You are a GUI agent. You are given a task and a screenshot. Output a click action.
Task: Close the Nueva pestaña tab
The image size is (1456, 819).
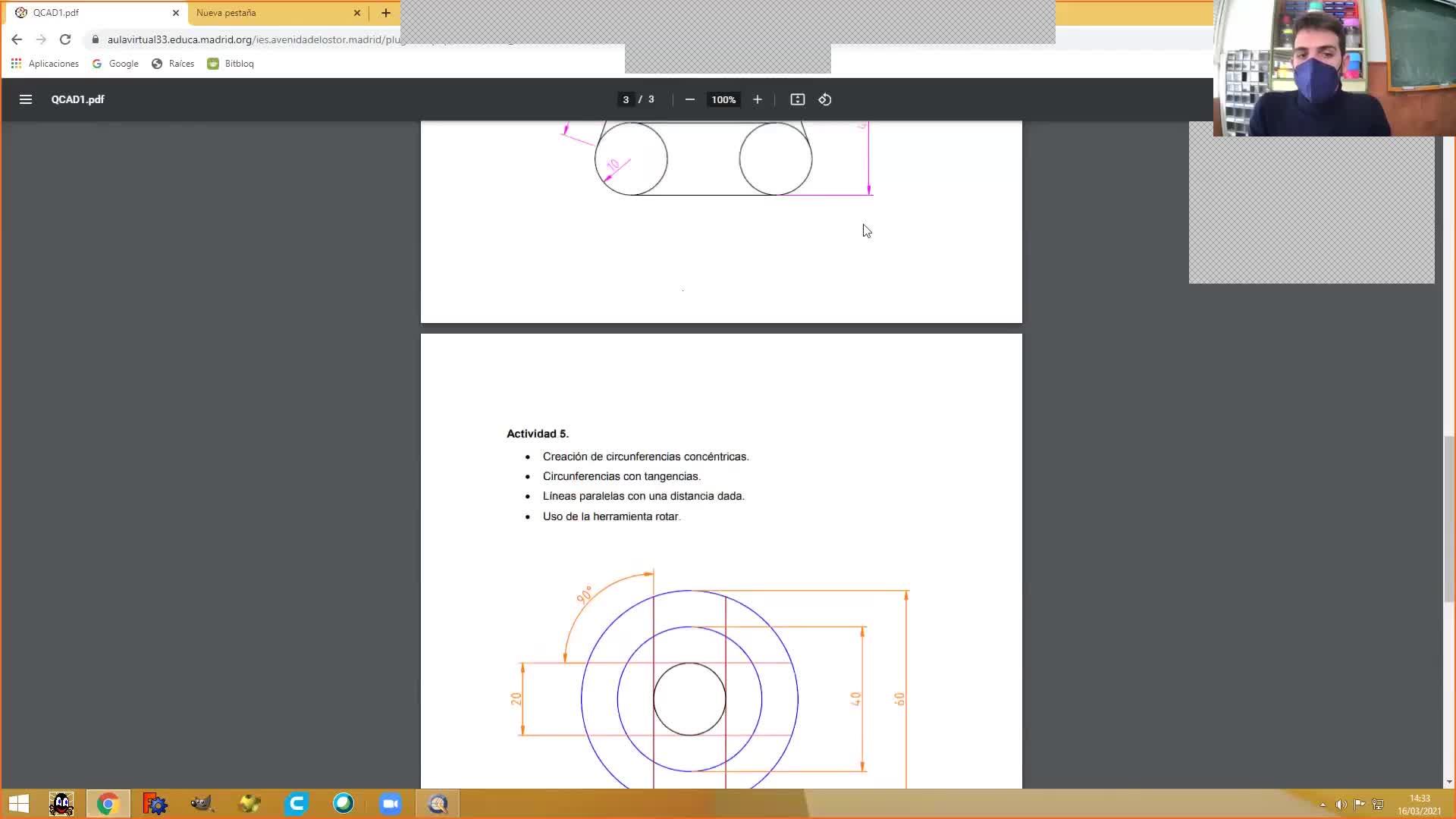tap(357, 13)
